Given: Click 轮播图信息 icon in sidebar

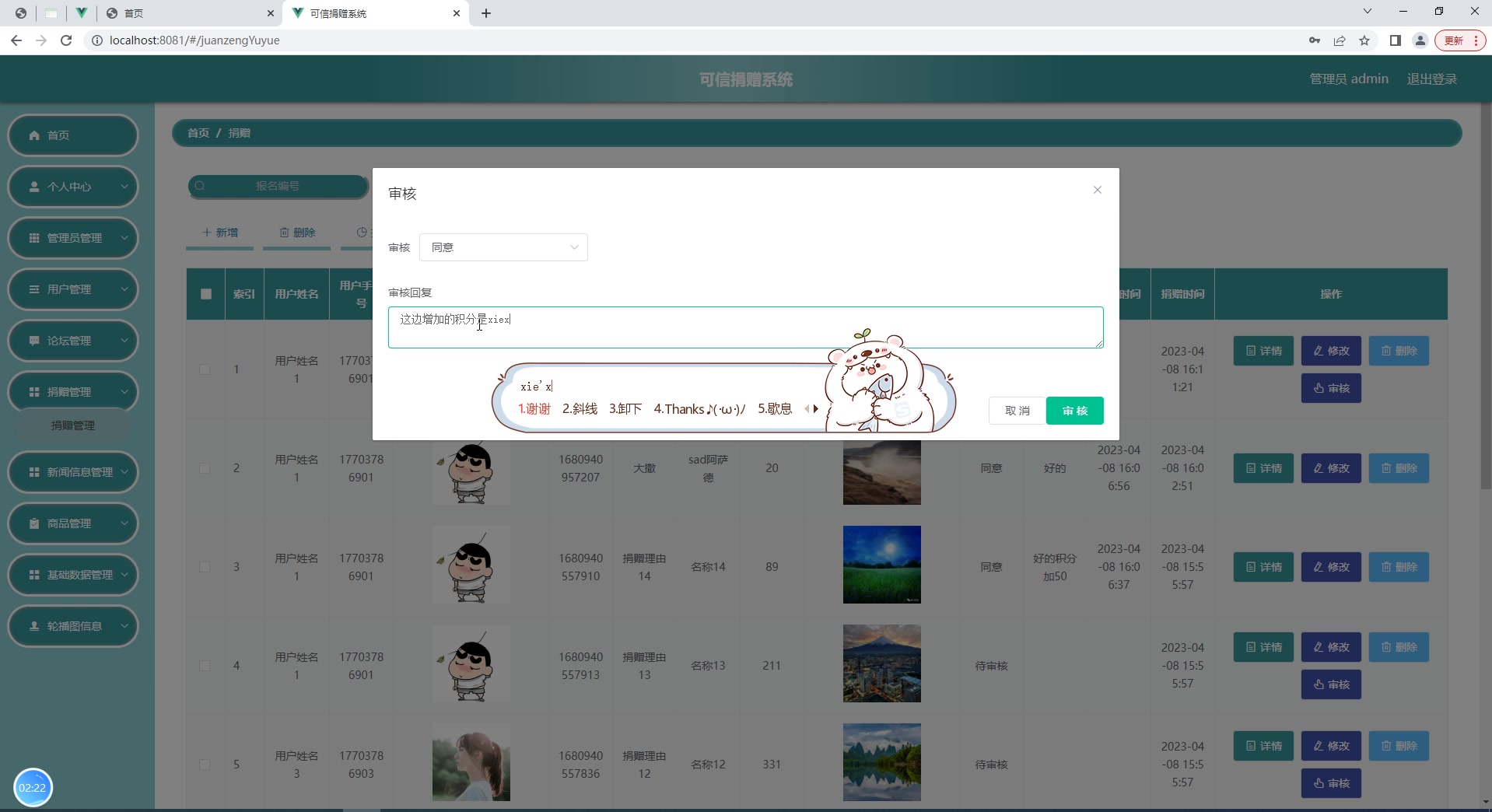Looking at the screenshot, I should (x=34, y=626).
